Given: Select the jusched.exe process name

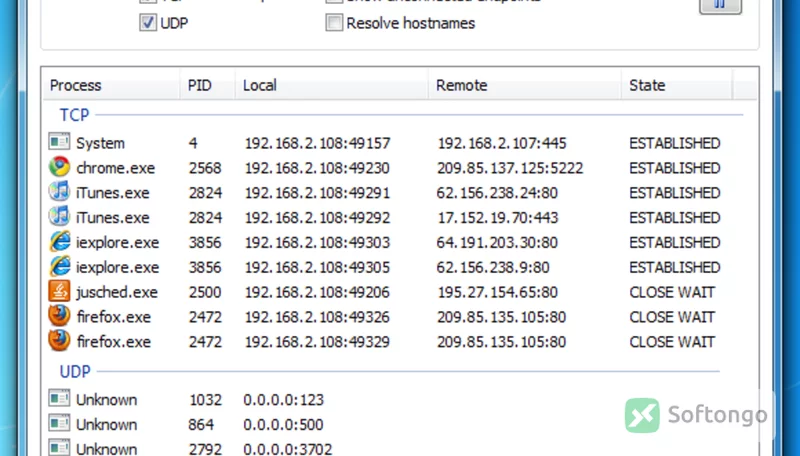Looking at the screenshot, I should 117,292.
